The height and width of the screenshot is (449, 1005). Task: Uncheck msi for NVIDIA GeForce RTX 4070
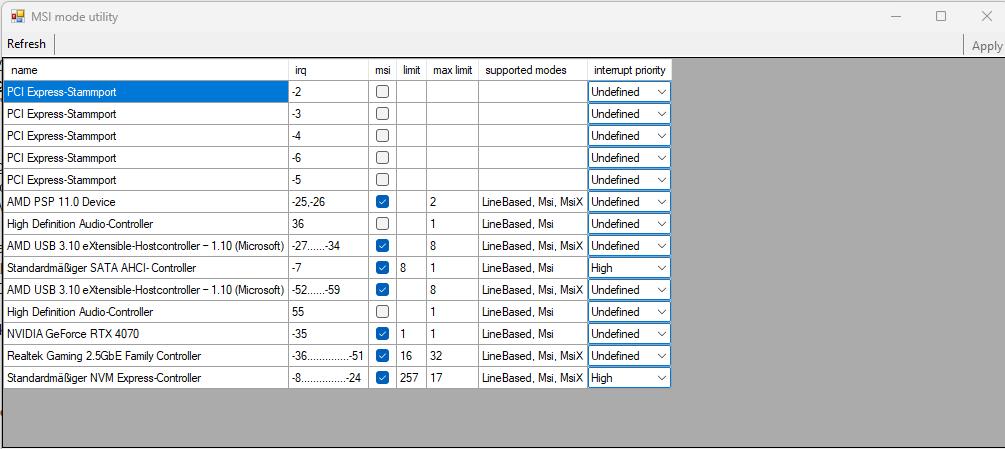point(382,334)
